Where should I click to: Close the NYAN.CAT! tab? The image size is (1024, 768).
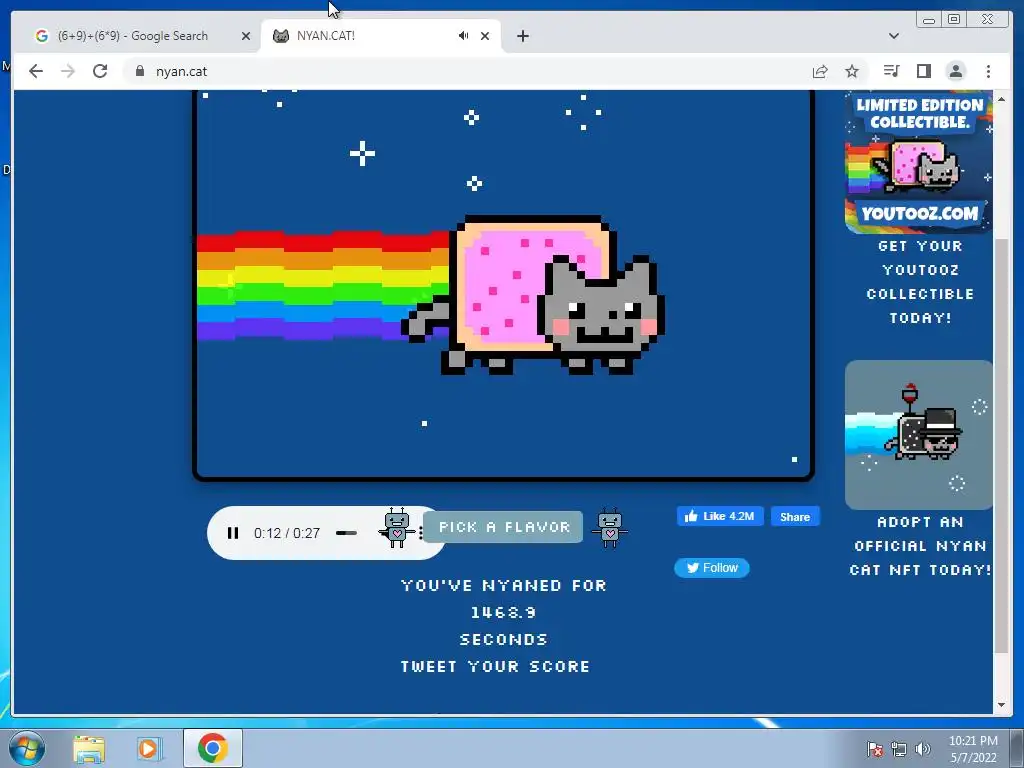tap(485, 36)
